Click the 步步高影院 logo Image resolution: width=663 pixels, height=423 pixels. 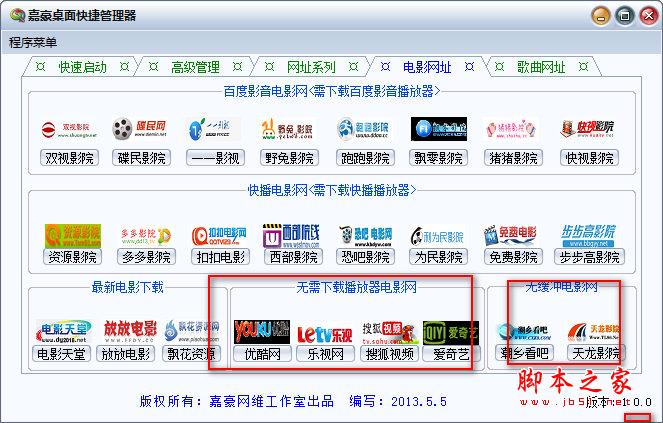click(x=588, y=236)
